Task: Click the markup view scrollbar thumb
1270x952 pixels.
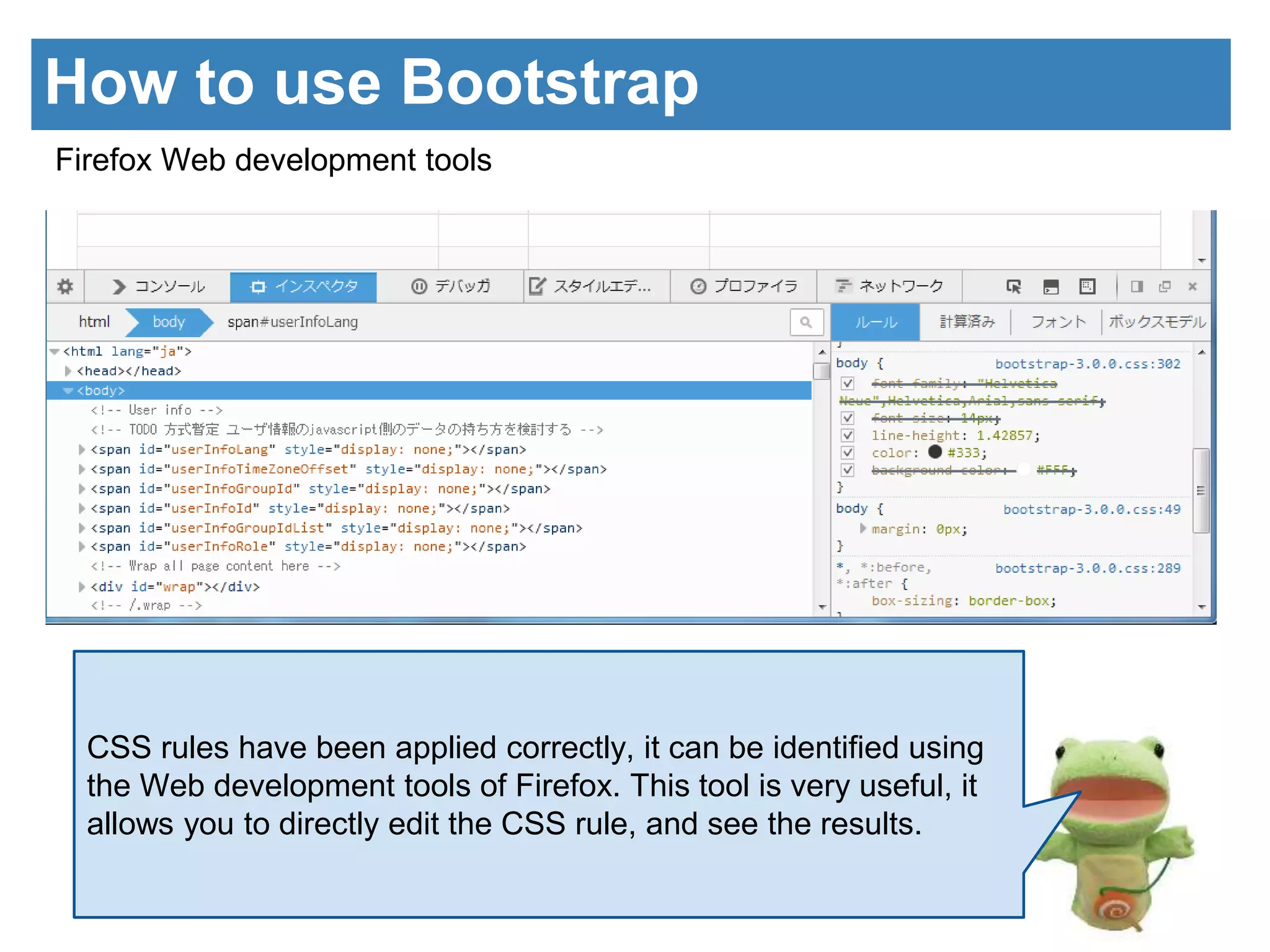Action: [x=821, y=371]
